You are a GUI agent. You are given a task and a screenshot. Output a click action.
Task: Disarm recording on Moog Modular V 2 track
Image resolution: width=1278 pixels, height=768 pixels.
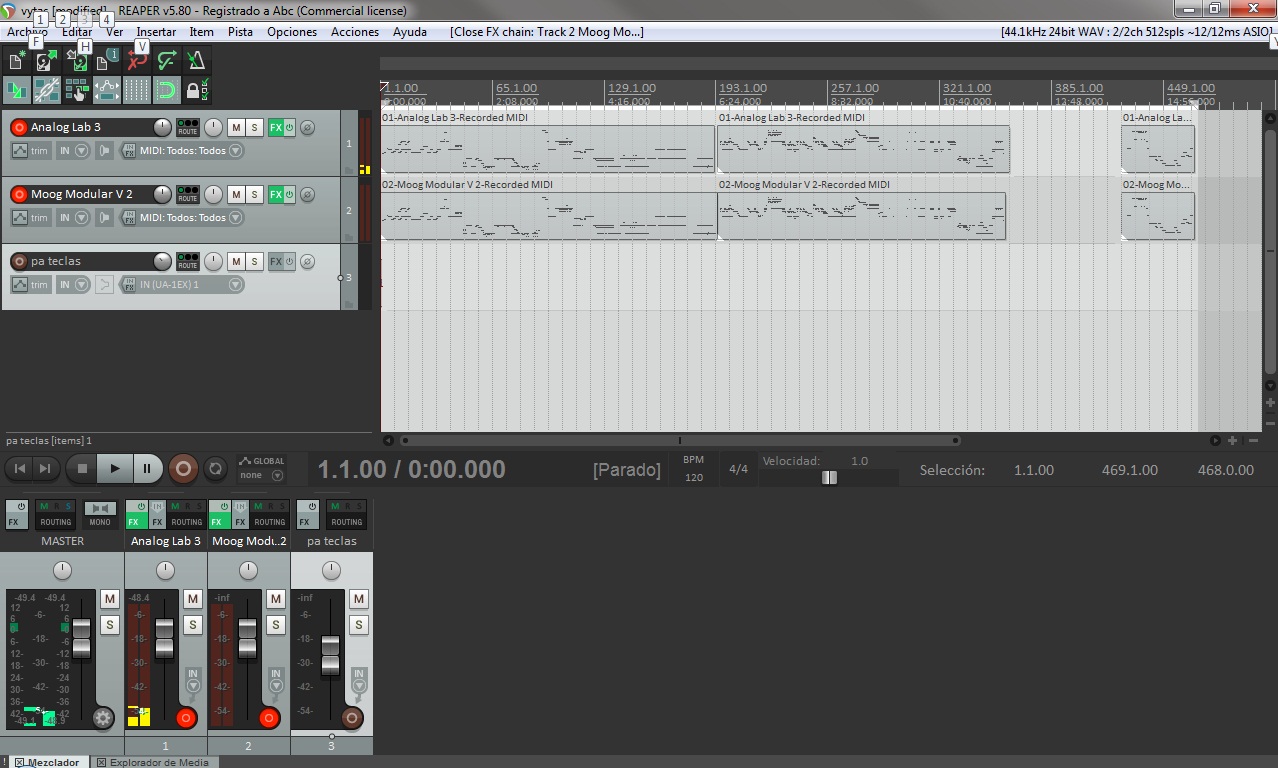point(19,194)
